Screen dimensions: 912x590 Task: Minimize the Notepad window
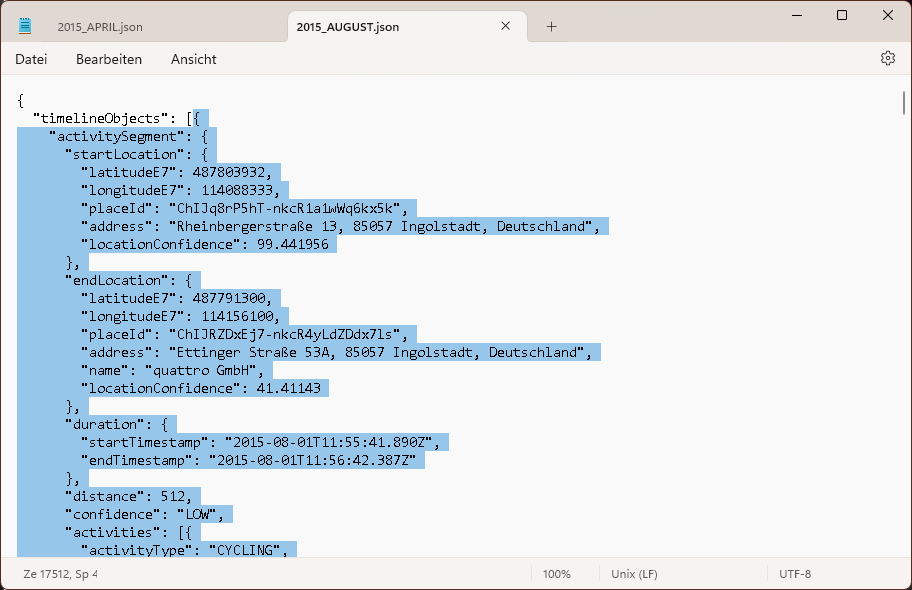click(796, 15)
